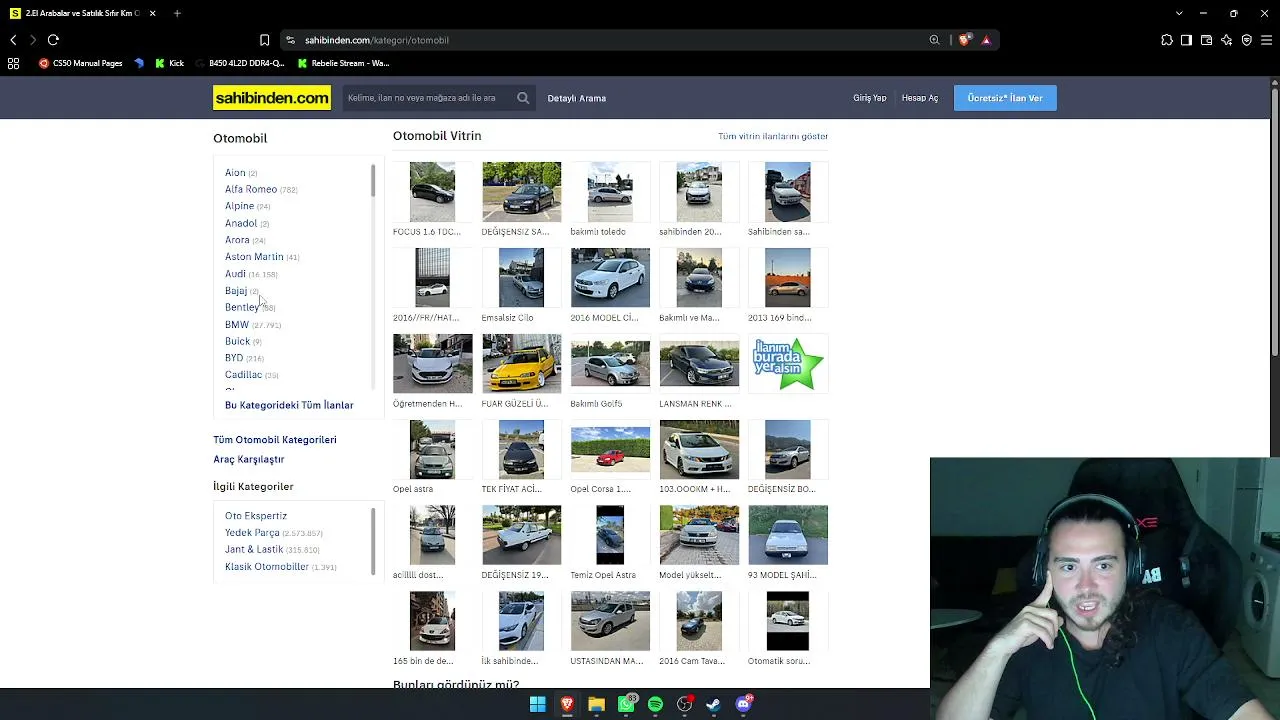Open Yedek Parça related category

coord(252,533)
